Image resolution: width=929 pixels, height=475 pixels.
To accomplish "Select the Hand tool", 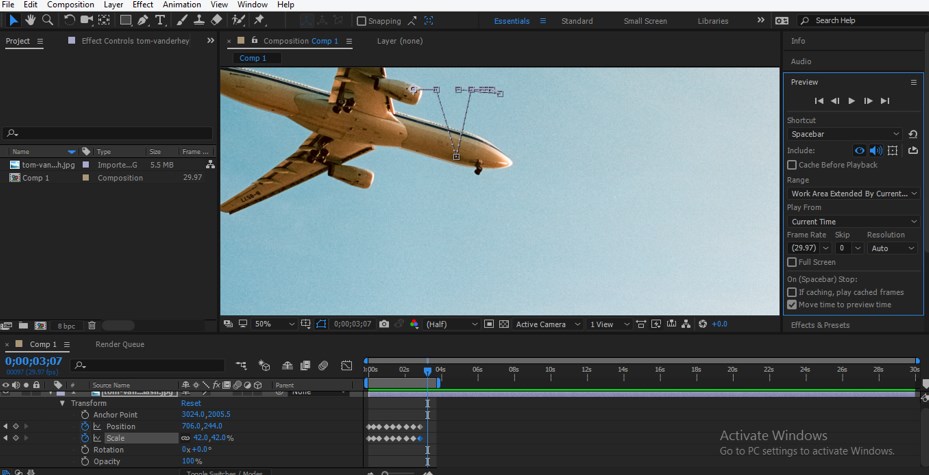I will 30,20.
